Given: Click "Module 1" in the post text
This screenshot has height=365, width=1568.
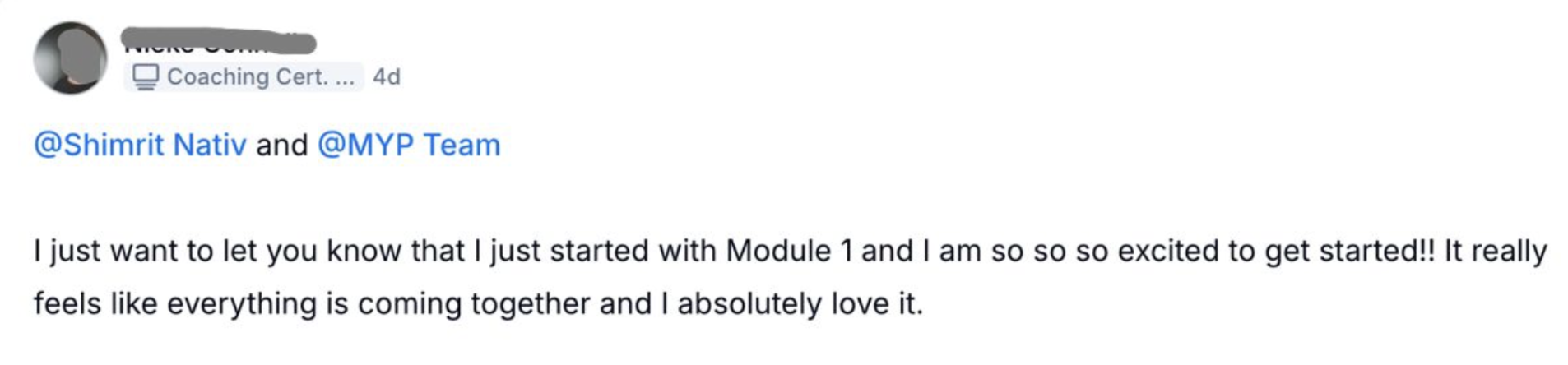Looking at the screenshot, I should (x=789, y=251).
